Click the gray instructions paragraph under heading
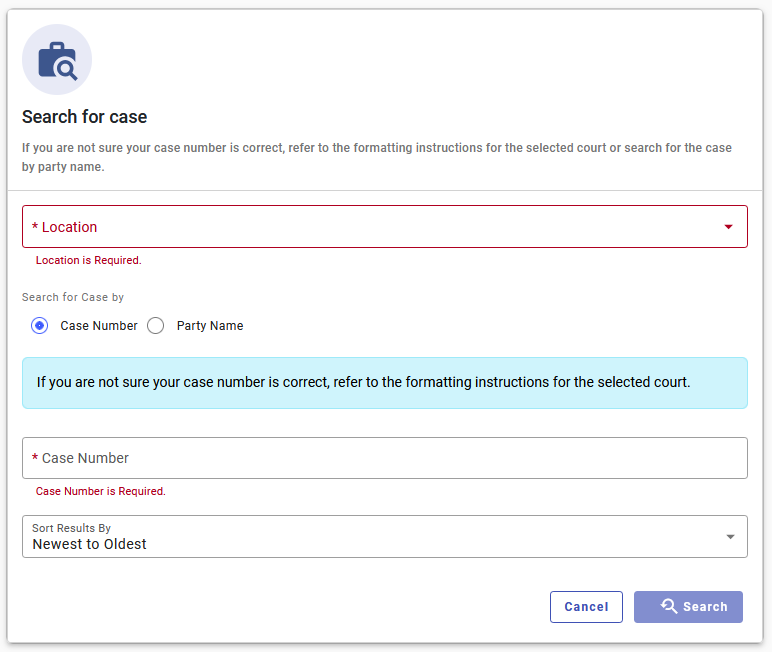The image size is (772, 652). tap(377, 157)
